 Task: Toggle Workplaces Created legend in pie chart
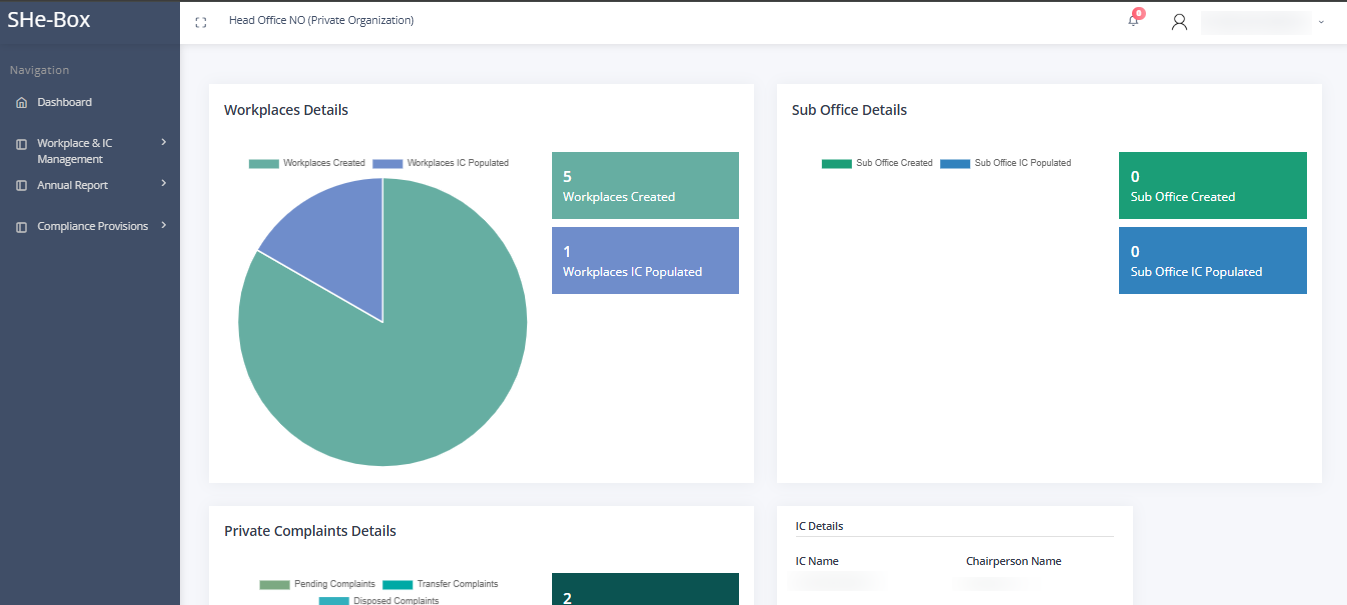click(x=307, y=163)
